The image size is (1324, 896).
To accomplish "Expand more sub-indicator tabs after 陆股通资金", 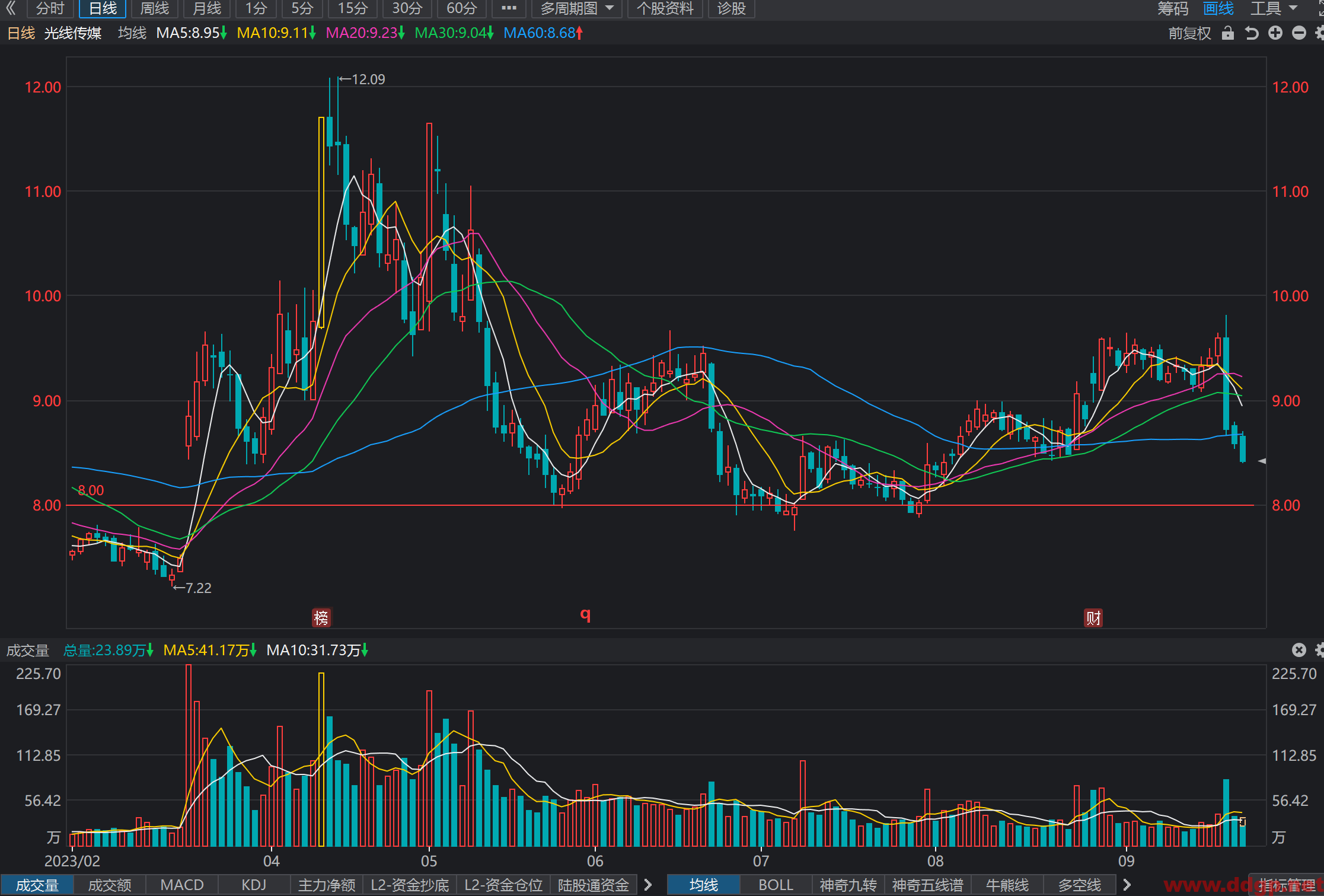I will tap(648, 885).
